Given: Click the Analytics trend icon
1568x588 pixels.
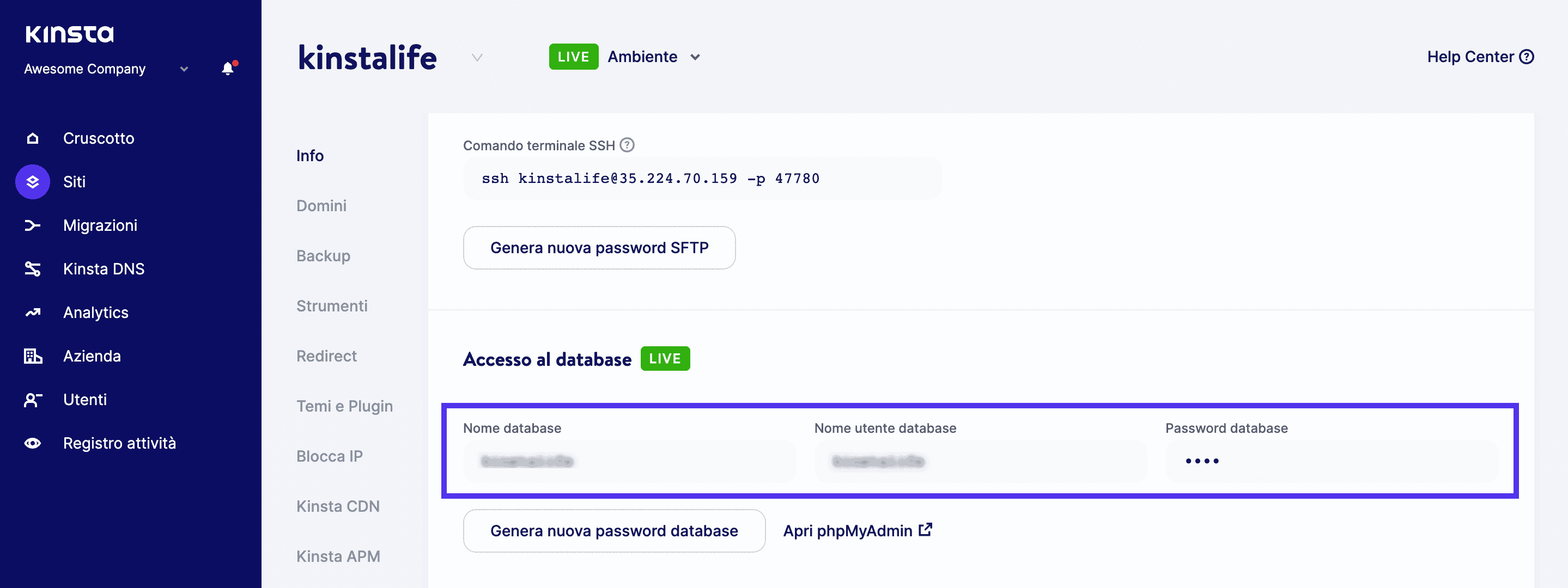Looking at the screenshot, I should coord(33,313).
